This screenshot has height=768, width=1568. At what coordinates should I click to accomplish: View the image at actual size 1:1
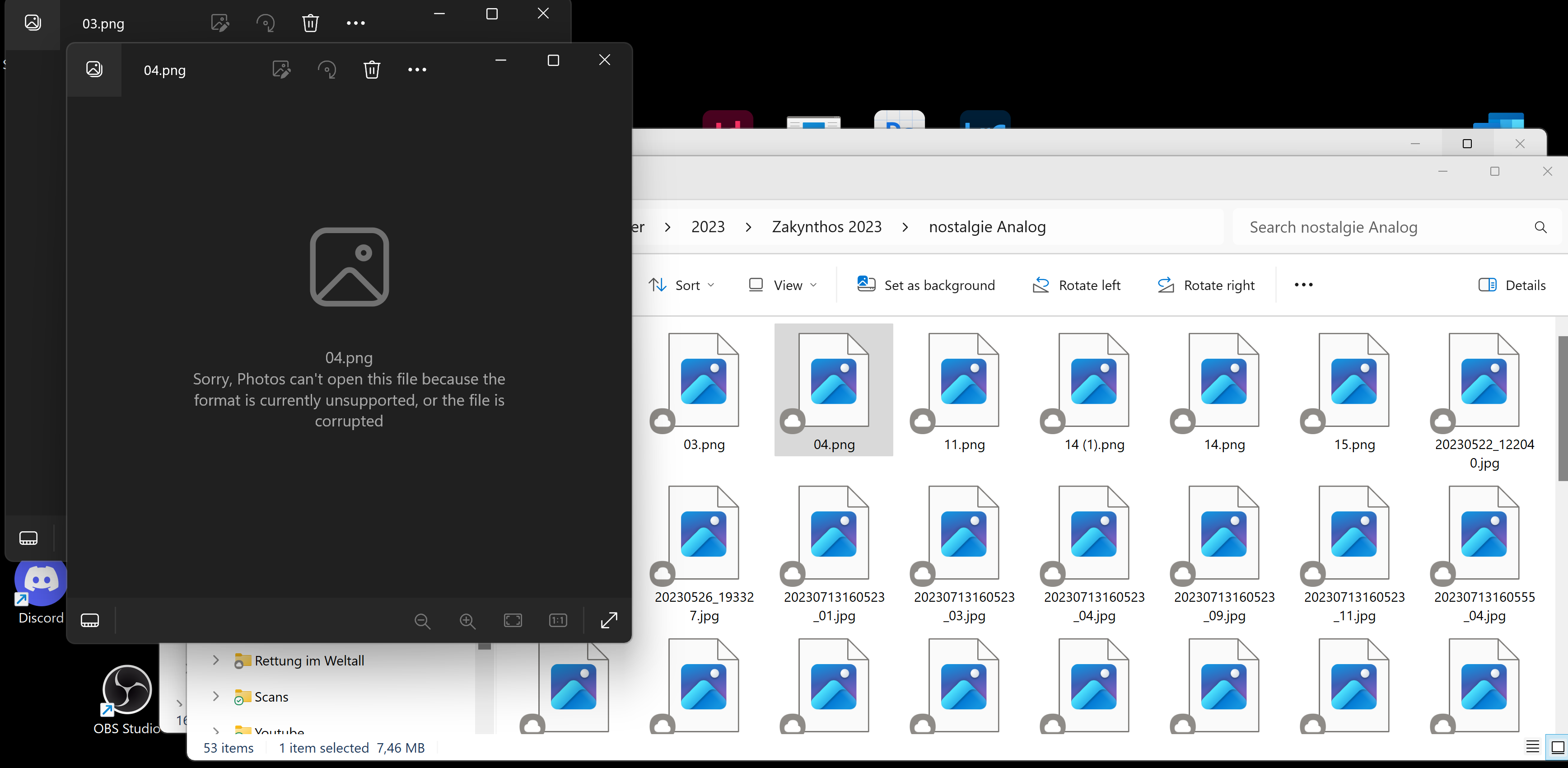(557, 621)
